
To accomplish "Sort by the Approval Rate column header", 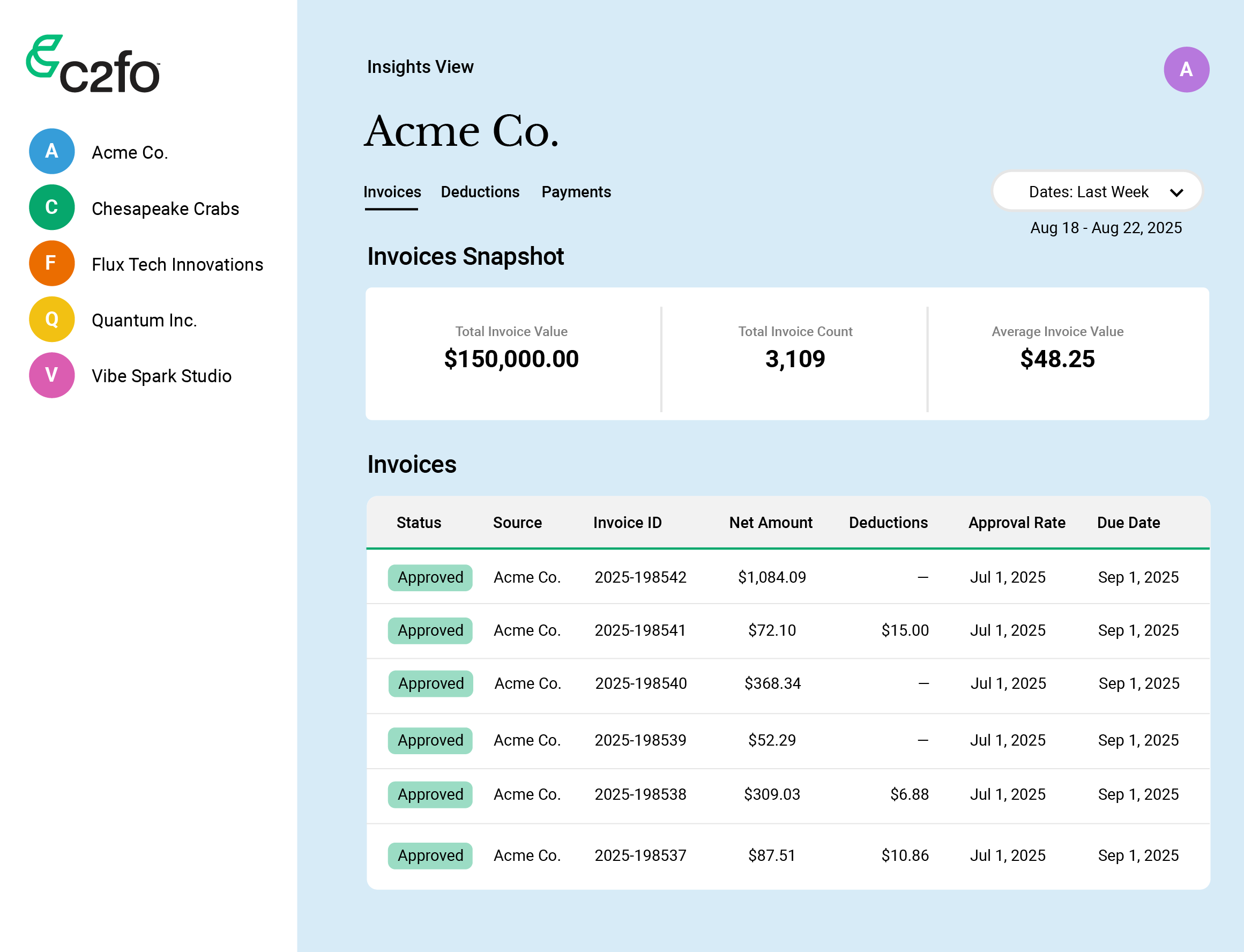I will coord(1016,523).
